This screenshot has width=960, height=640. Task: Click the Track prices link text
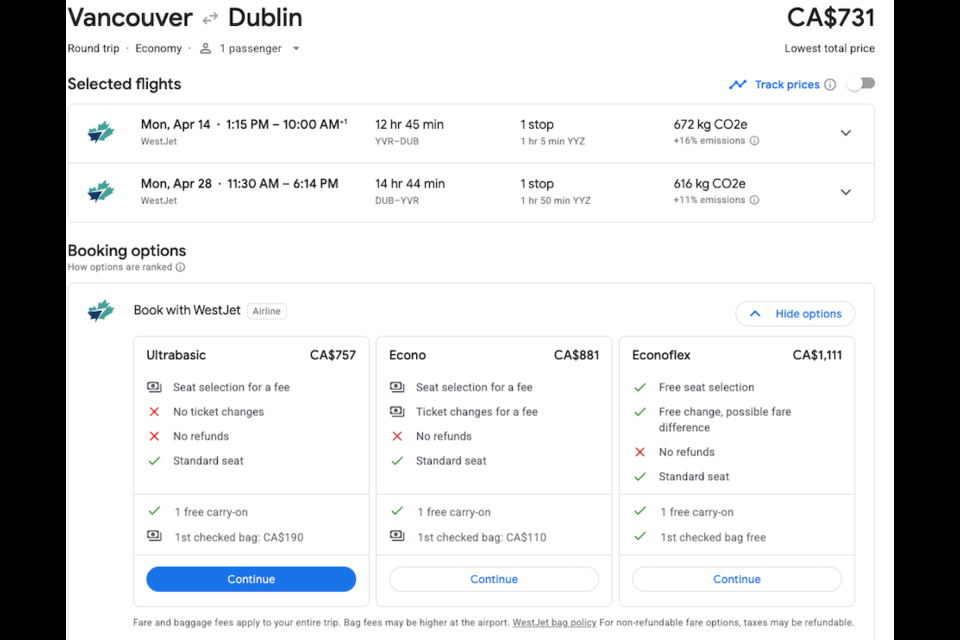coord(787,85)
